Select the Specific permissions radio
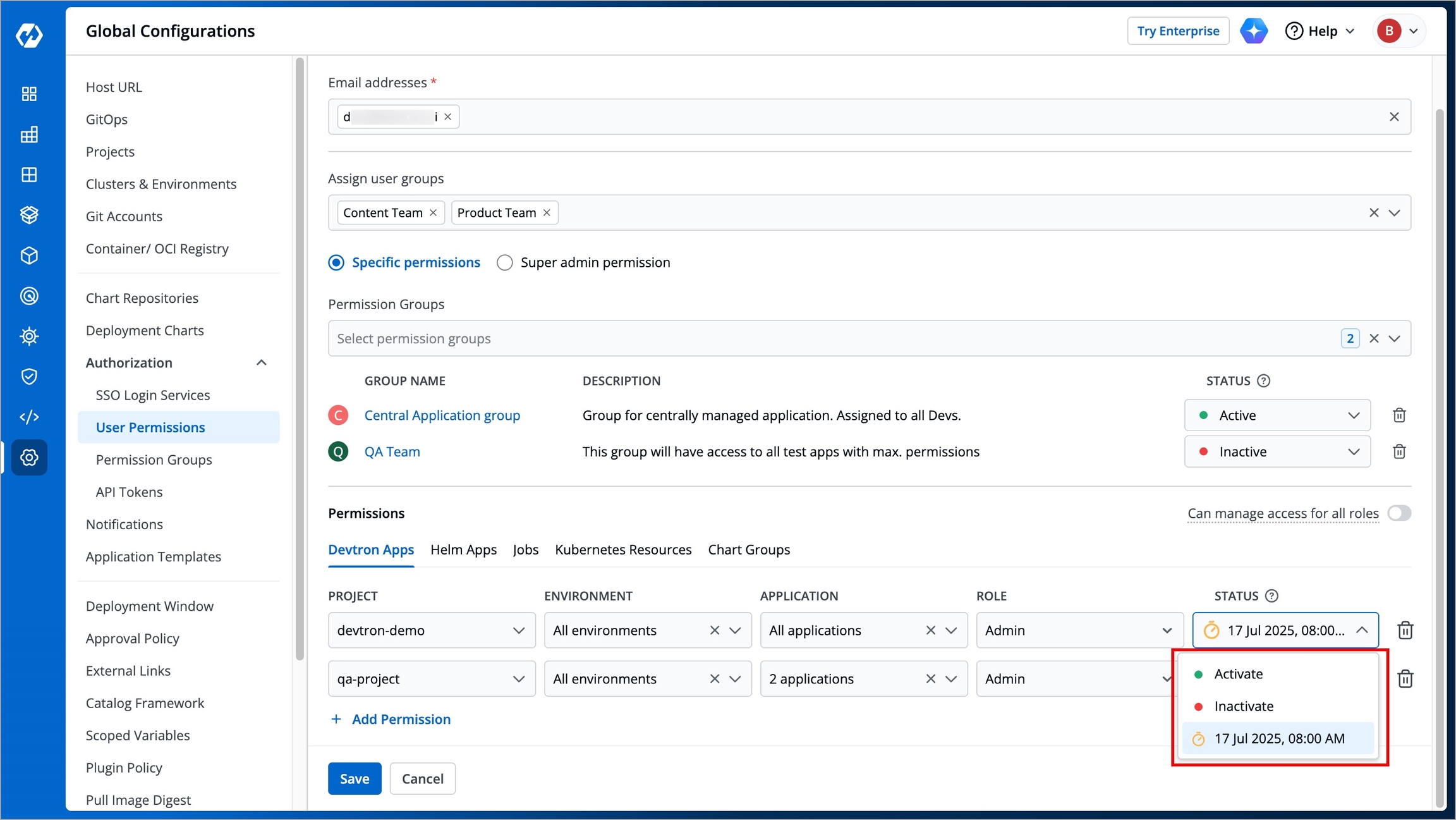The width and height of the screenshot is (1456, 820). point(336,262)
